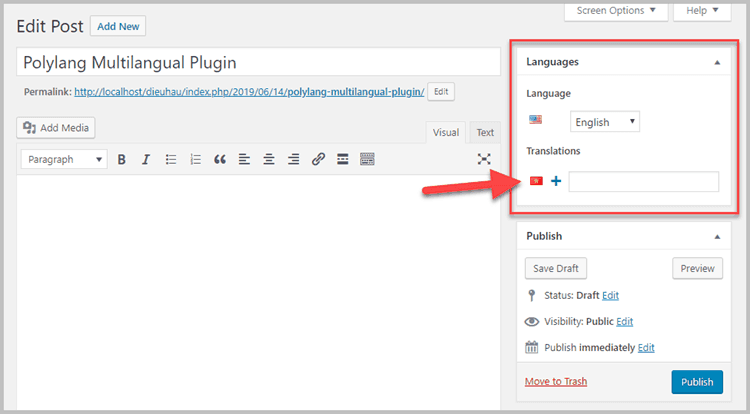Click the translation search input field
The height and width of the screenshot is (414, 750).
tap(643, 182)
